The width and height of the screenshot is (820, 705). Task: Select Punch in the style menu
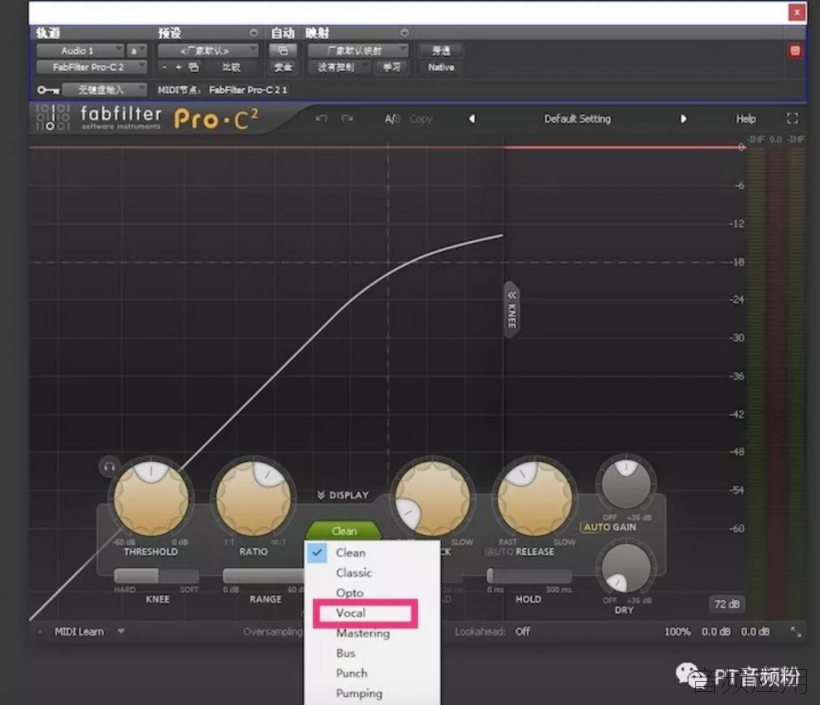click(x=371, y=673)
